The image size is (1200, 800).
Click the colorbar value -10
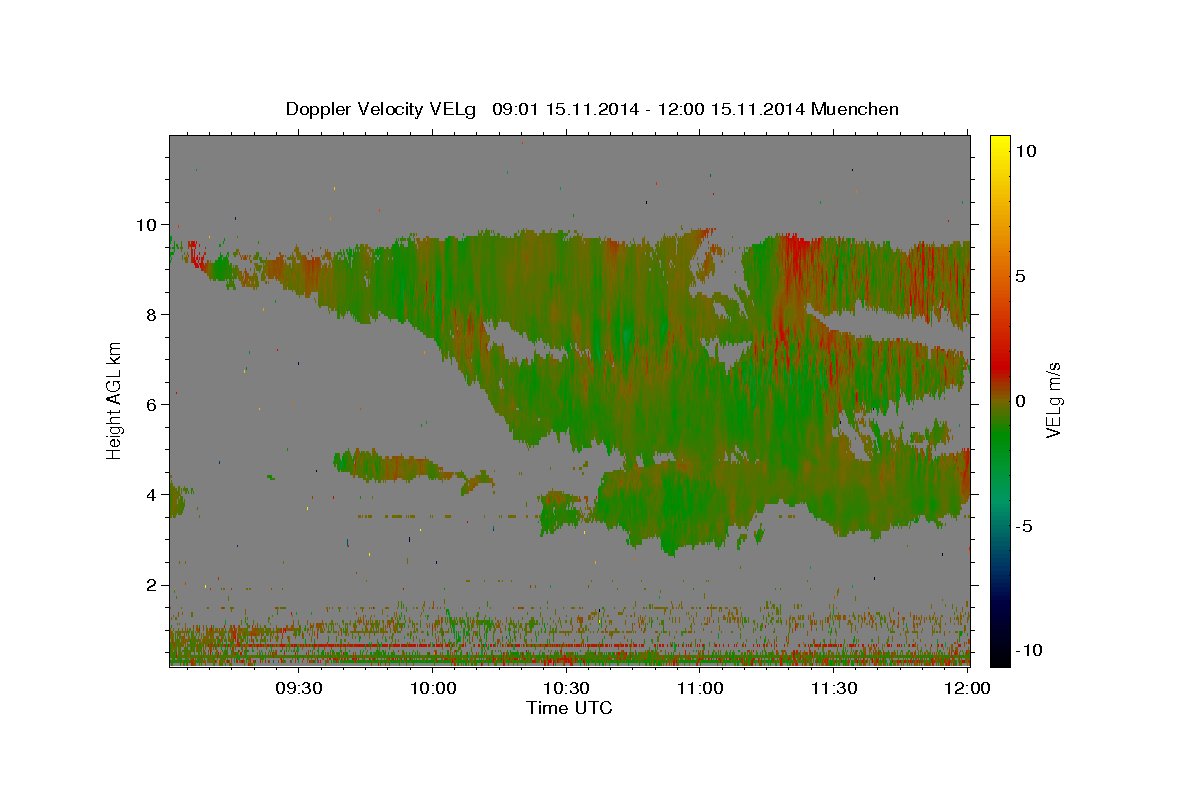(1030, 650)
